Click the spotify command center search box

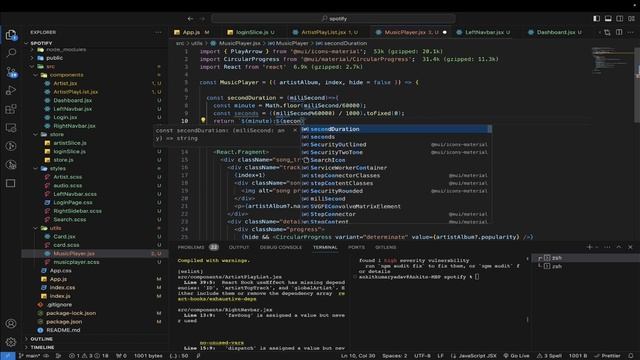click(x=333, y=19)
